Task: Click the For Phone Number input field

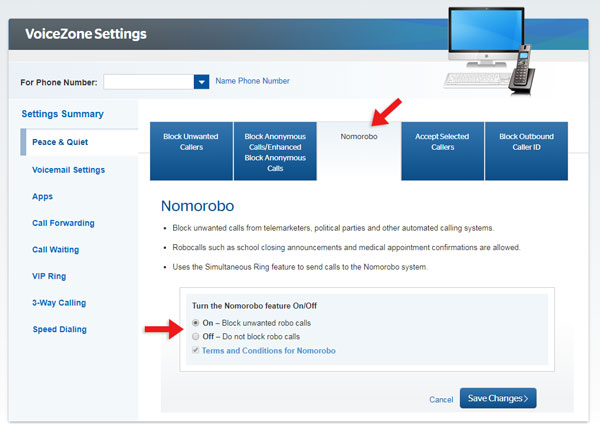Action: pyautogui.click(x=149, y=82)
